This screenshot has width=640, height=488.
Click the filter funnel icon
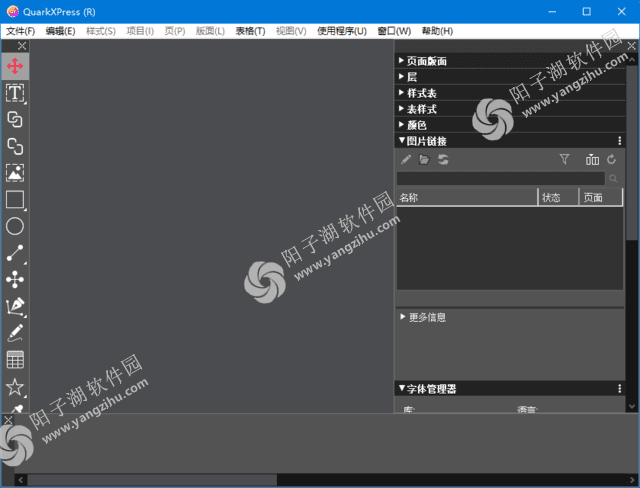pos(564,159)
